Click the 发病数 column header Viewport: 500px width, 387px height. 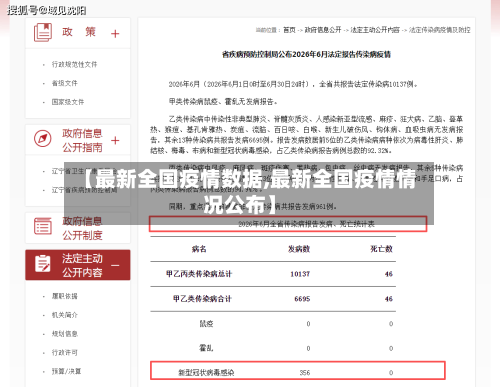pos(299,249)
